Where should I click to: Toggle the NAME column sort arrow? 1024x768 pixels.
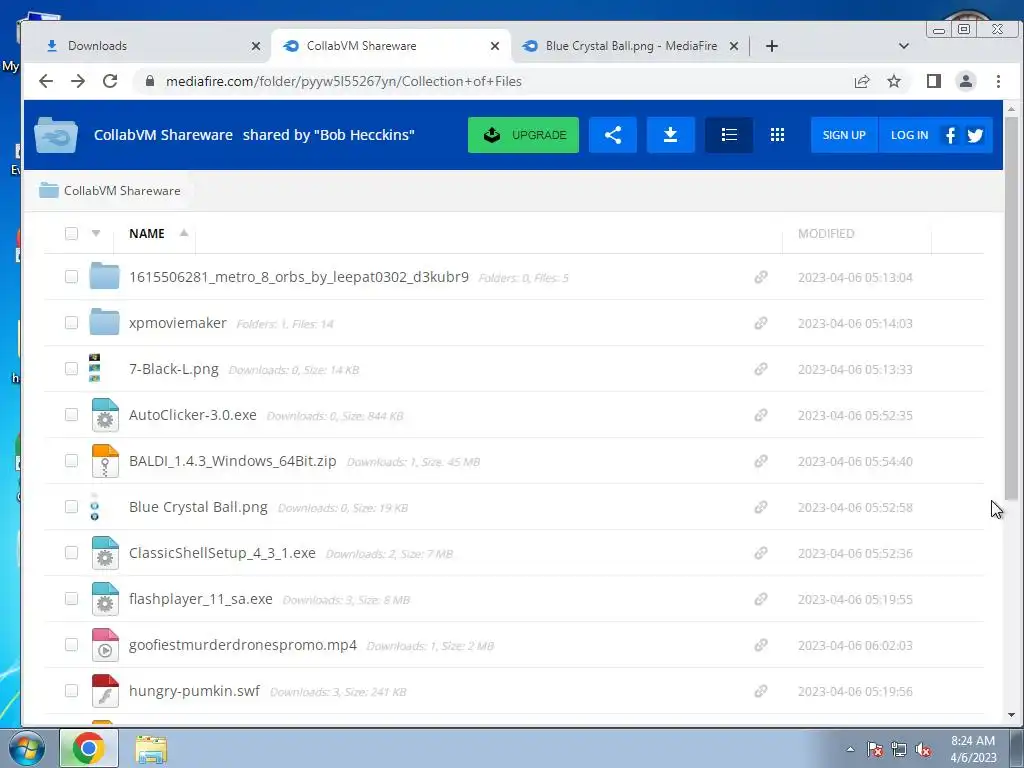(x=184, y=232)
